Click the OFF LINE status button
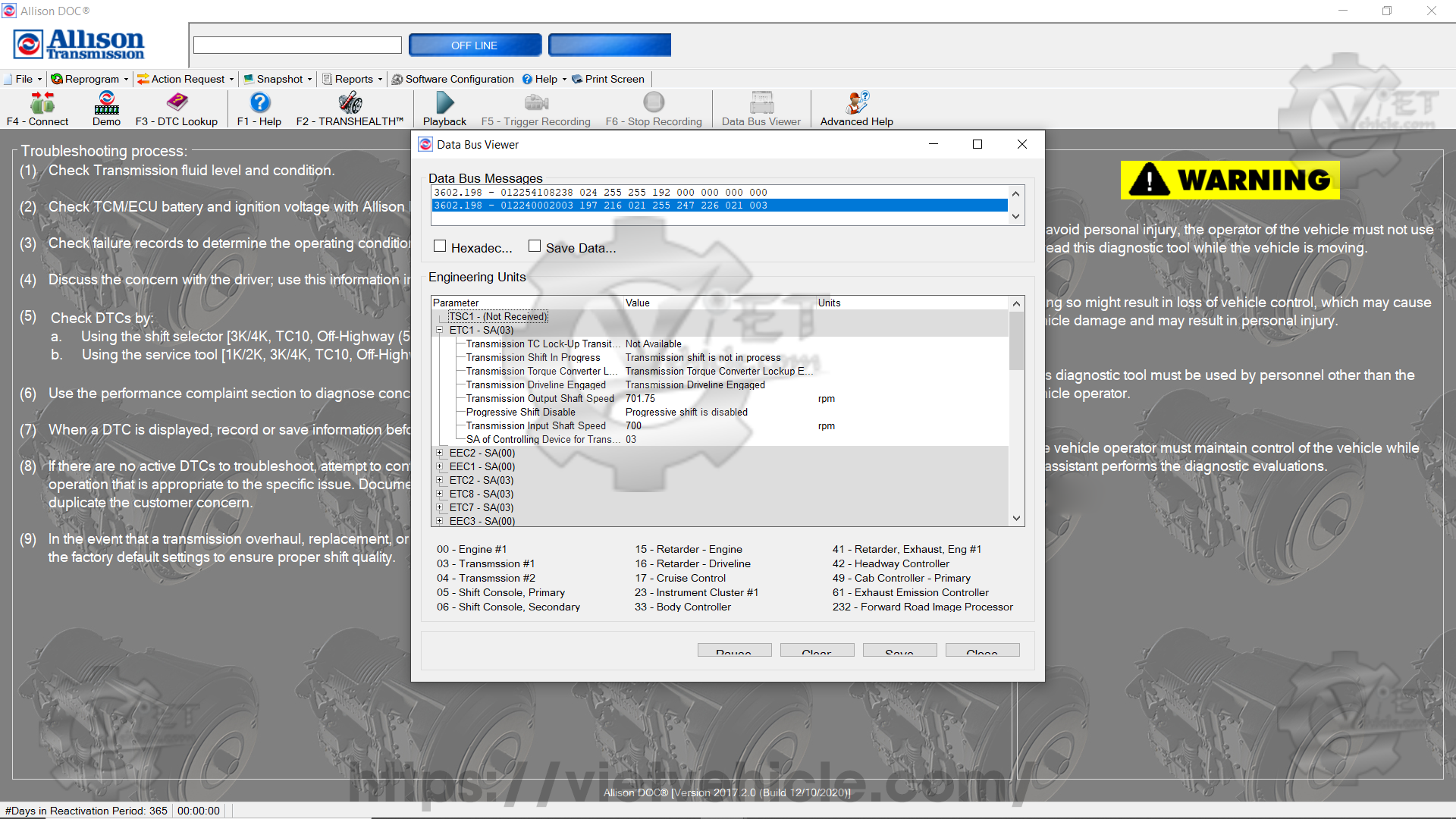The image size is (1456, 819). [475, 45]
